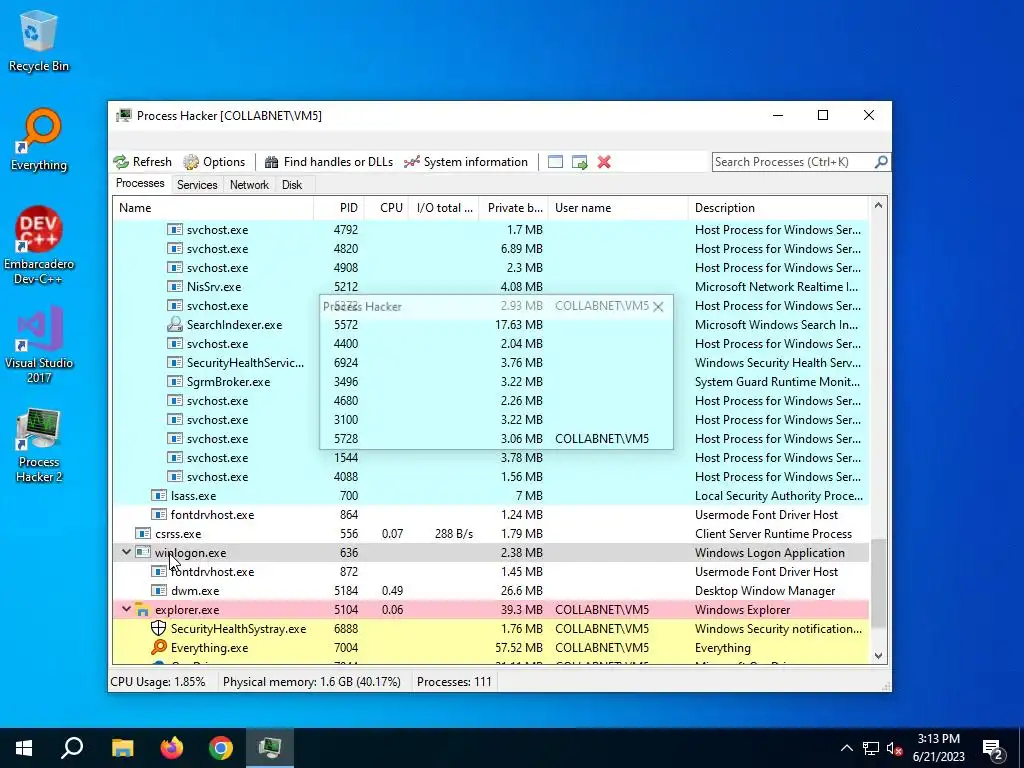Click the Refresh toolbar button

coord(142,162)
